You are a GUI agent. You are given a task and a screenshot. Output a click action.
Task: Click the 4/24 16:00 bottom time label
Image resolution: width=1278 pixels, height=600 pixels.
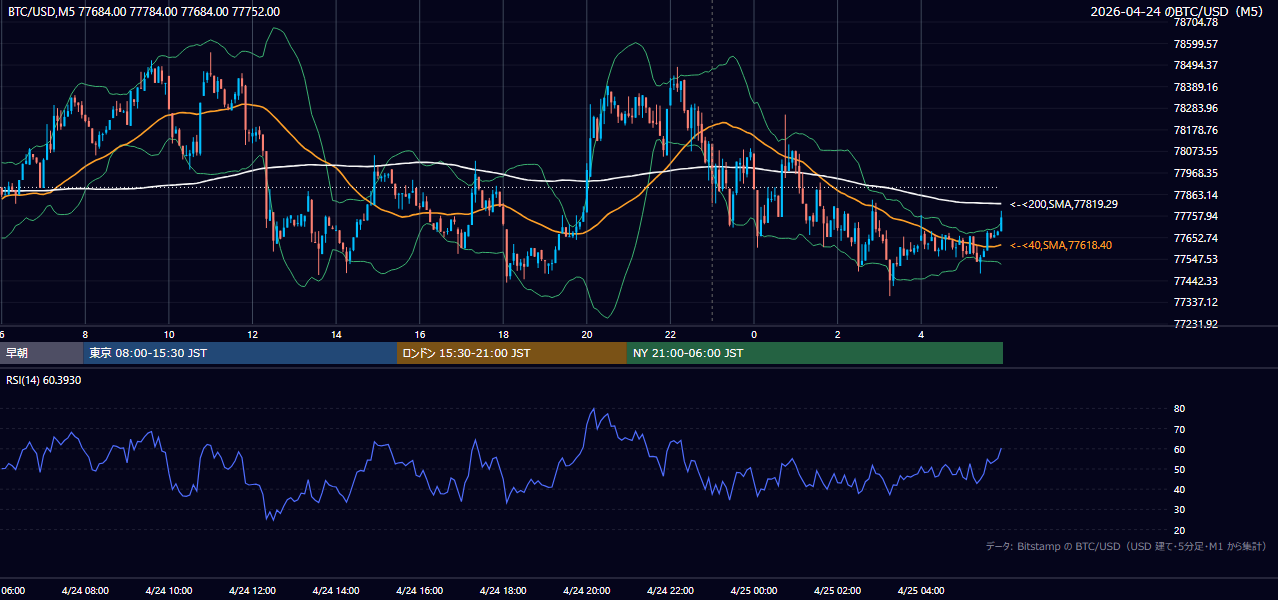coord(420,591)
